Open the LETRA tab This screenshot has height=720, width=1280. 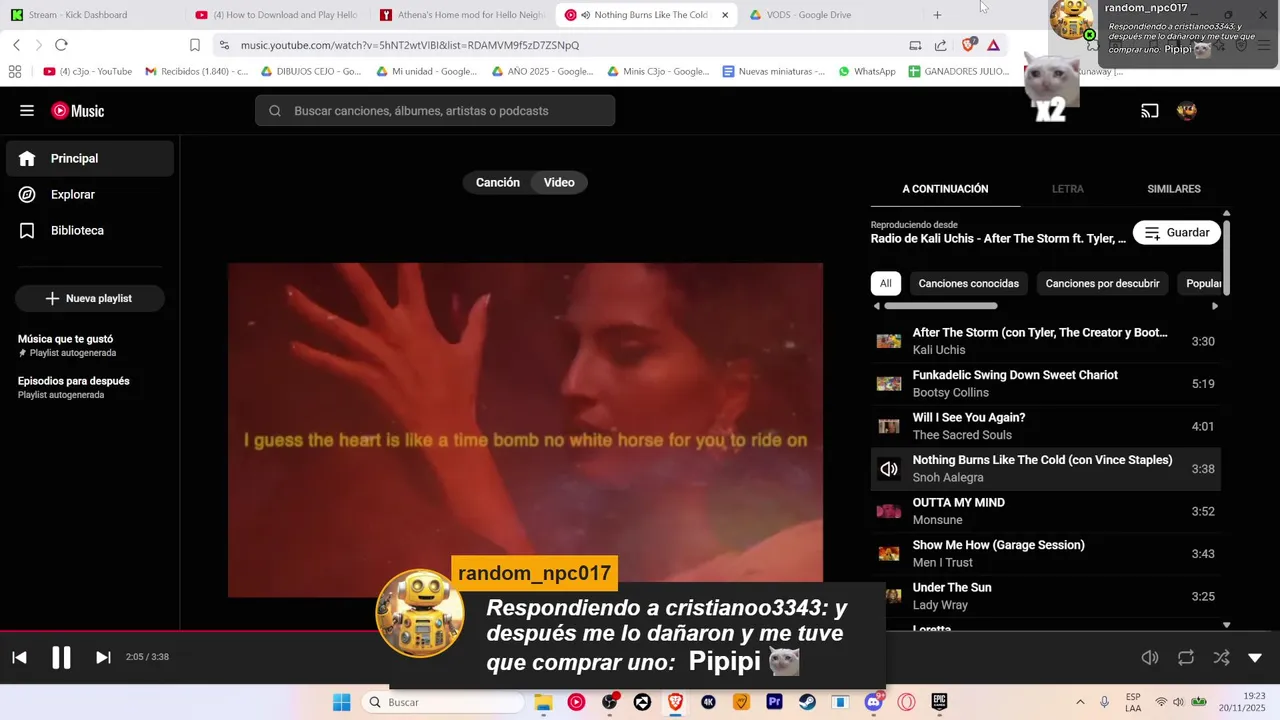point(1067,189)
